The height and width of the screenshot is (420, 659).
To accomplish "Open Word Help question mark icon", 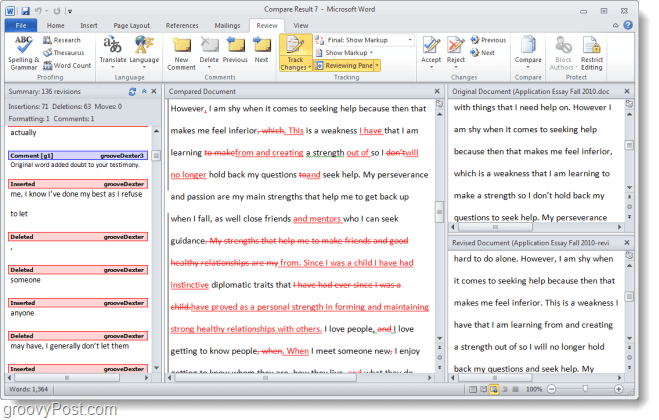I will pos(628,25).
